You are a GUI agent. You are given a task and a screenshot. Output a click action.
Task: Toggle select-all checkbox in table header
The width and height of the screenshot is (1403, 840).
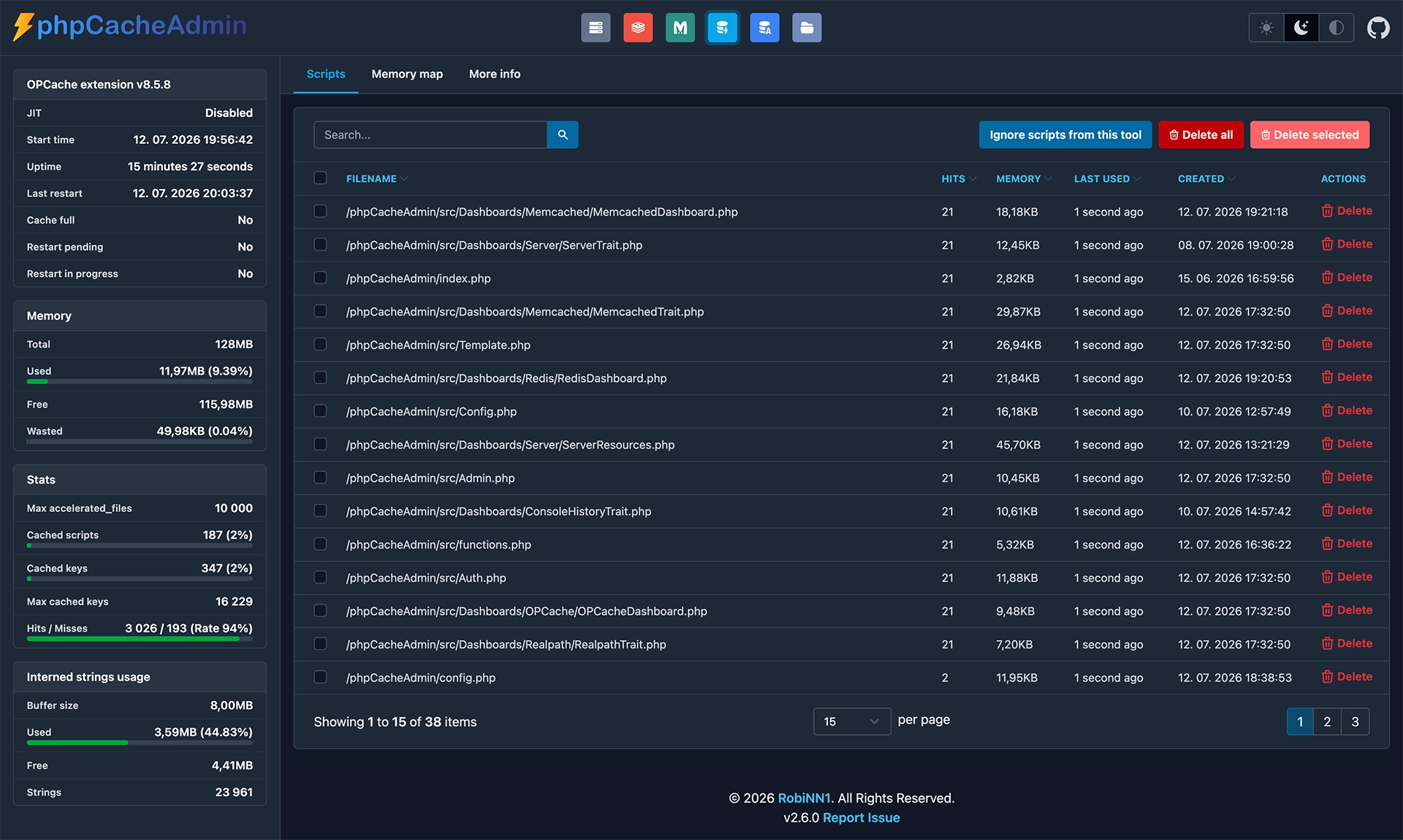tap(320, 177)
